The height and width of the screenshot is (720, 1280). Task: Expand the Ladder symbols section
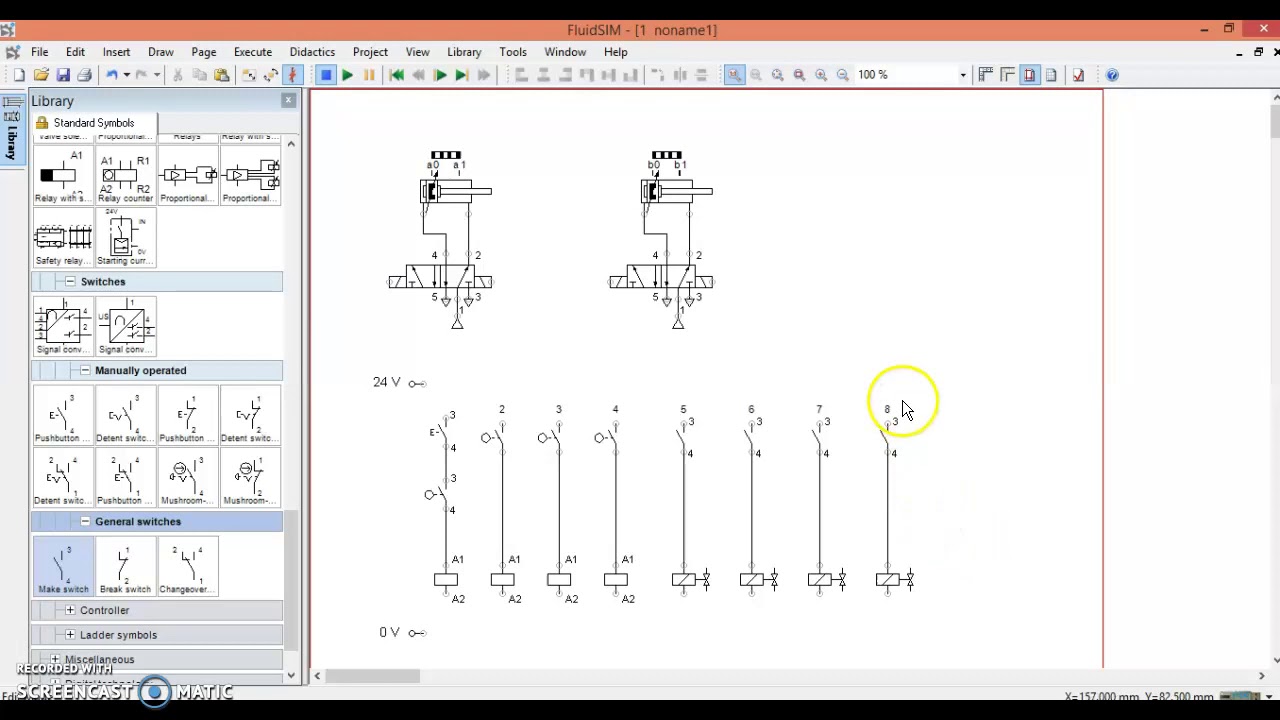click(70, 635)
